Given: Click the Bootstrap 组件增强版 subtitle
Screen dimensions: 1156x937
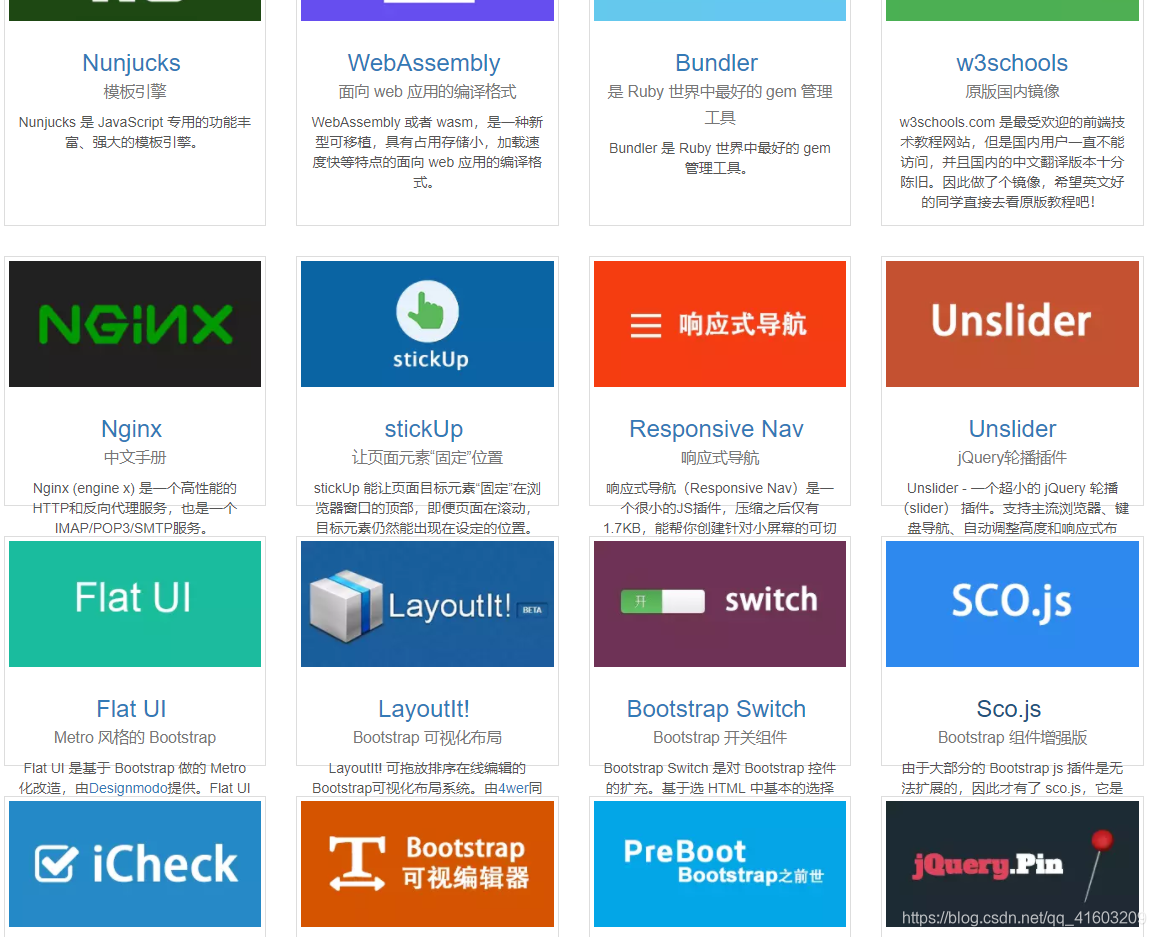Looking at the screenshot, I should 1012,737.
